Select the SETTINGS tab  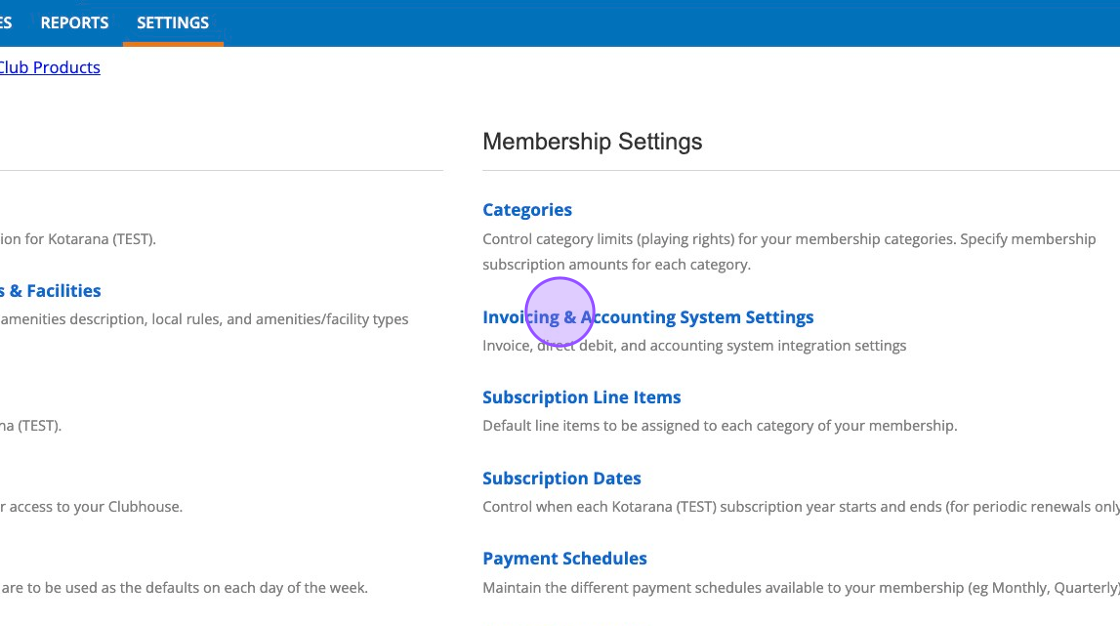173,23
